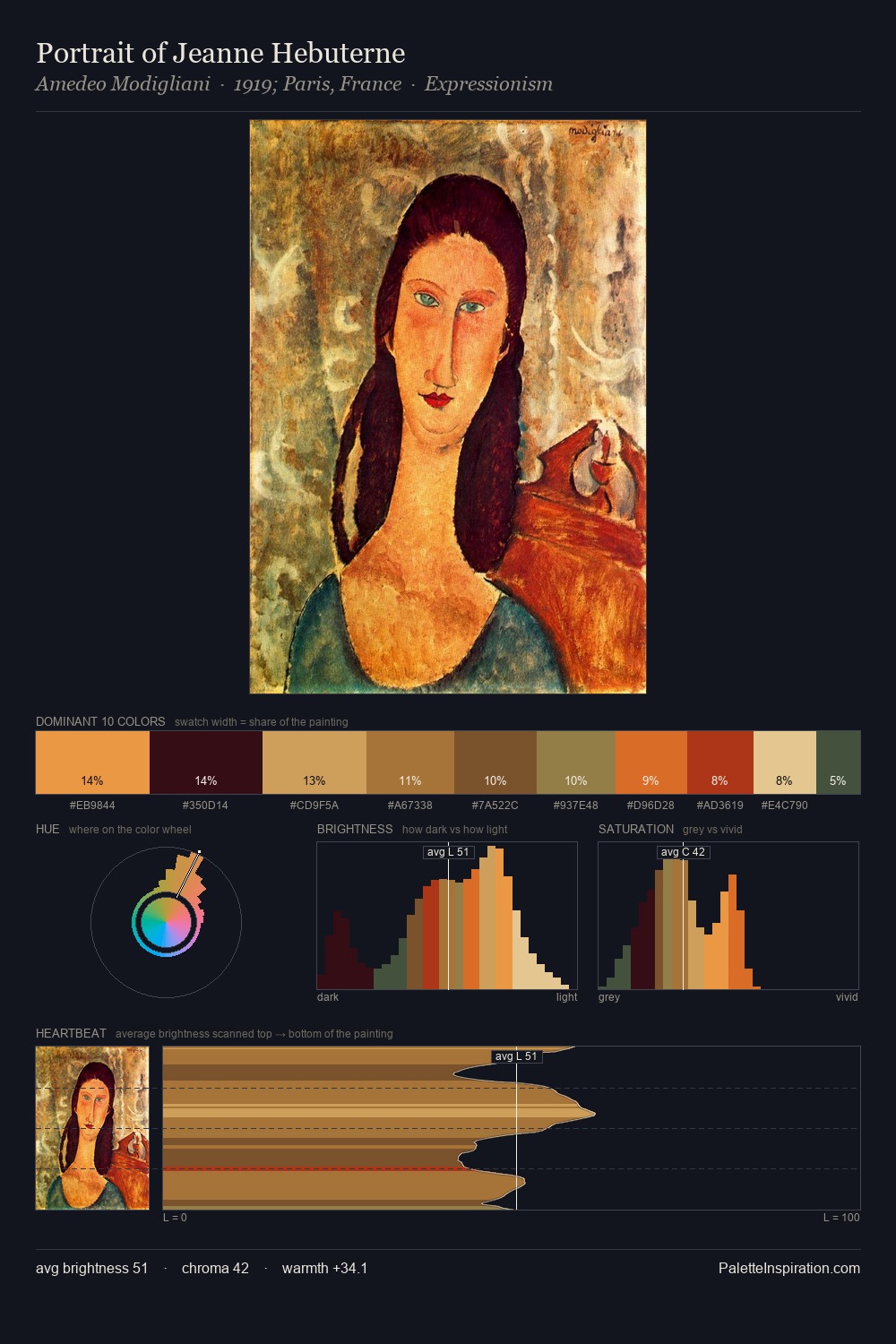Click the #7A522C hex code label
Viewport: 896px width, 1344px height.
495,806
